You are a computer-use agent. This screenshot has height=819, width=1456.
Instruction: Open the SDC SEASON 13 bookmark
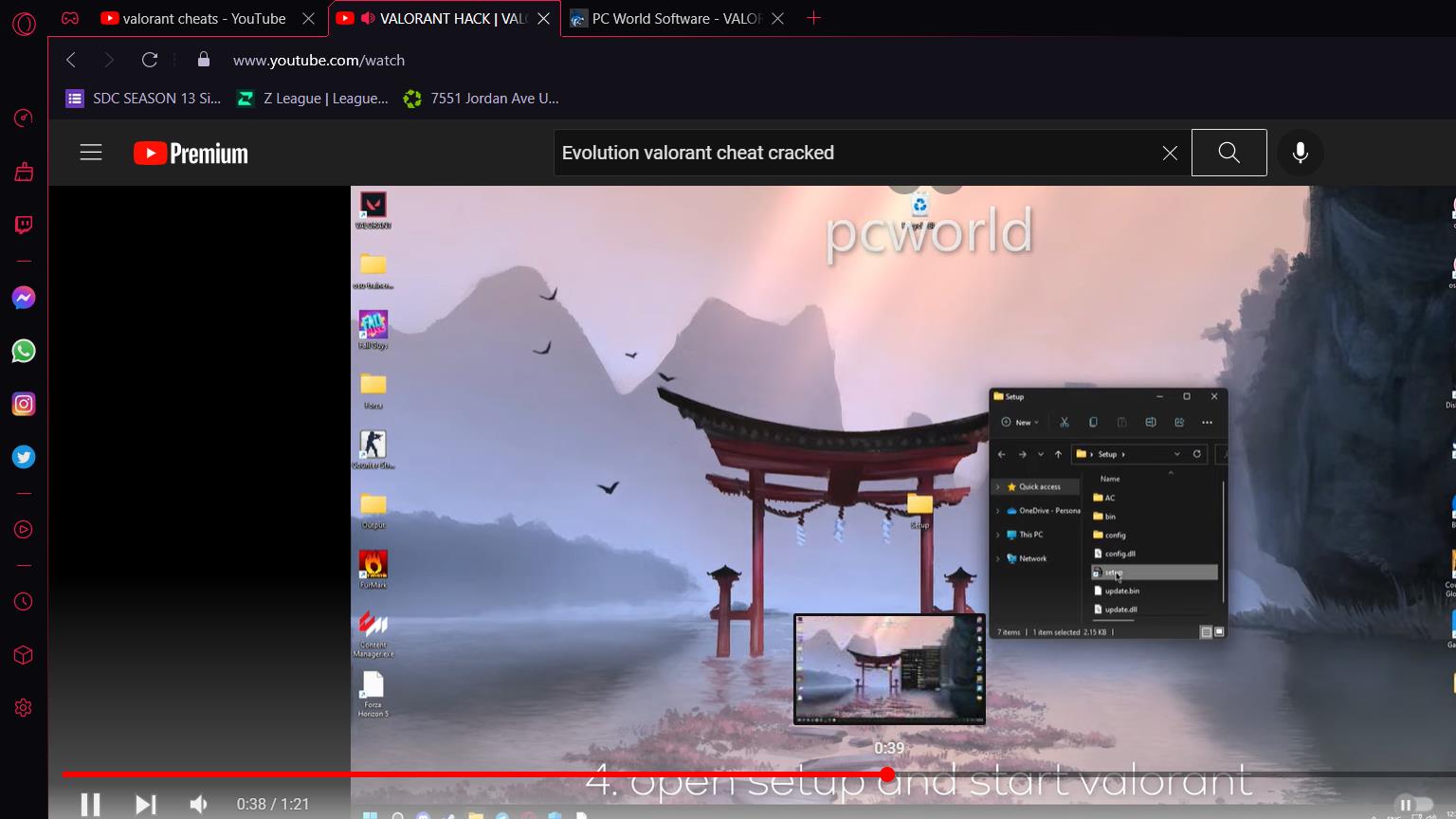point(144,99)
